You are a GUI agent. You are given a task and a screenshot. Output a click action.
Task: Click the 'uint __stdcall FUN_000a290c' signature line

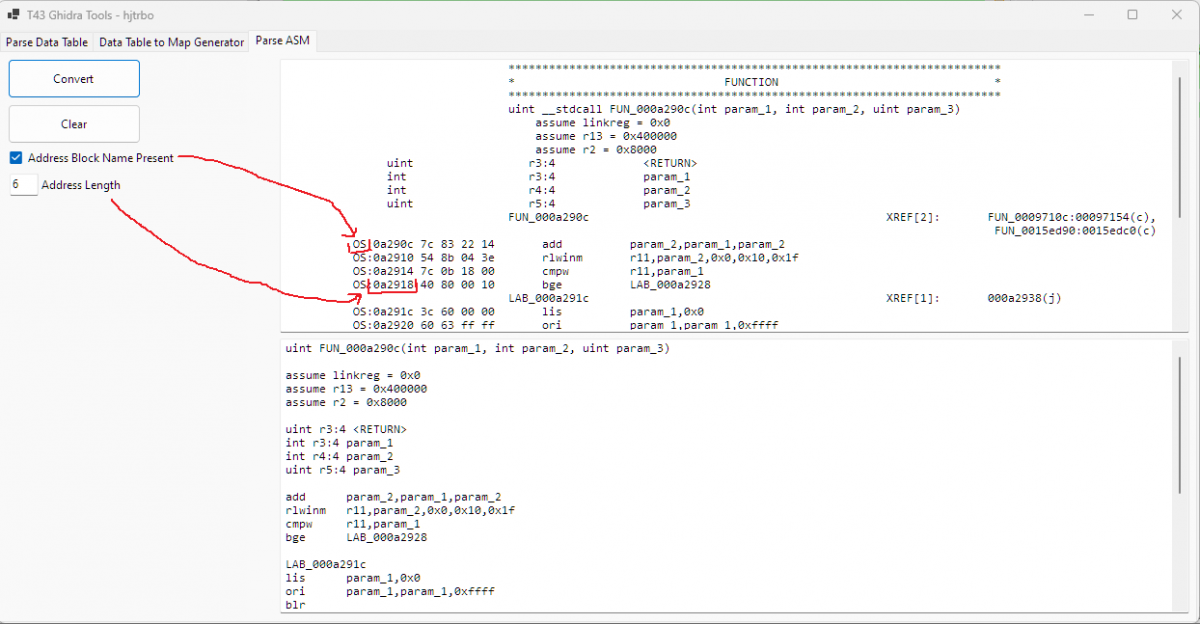(x=735, y=109)
